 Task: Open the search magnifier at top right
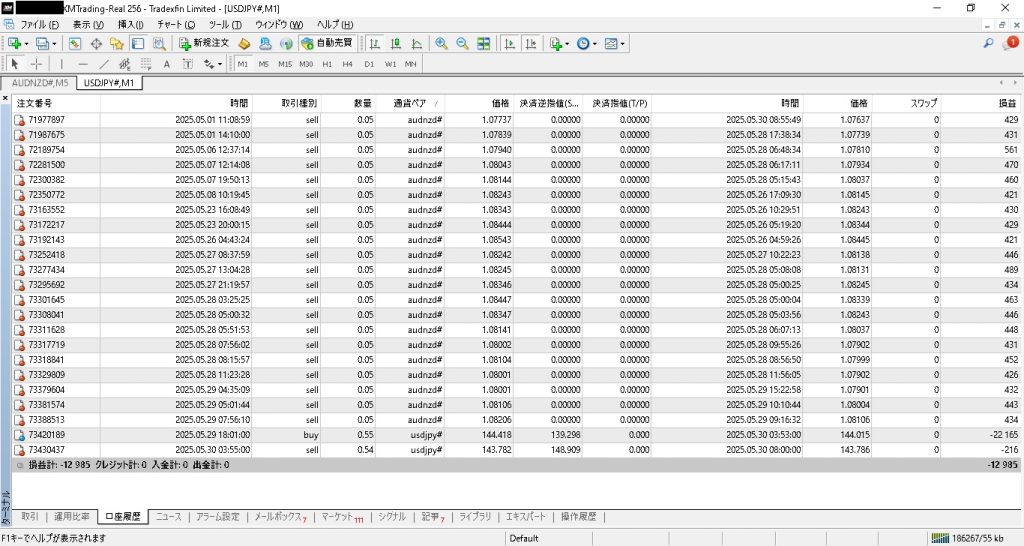(989, 44)
